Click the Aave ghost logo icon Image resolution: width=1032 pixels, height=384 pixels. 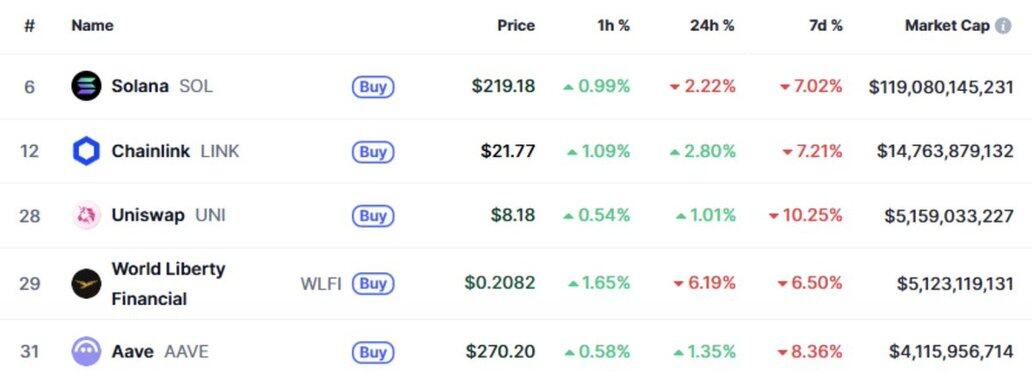click(86, 351)
